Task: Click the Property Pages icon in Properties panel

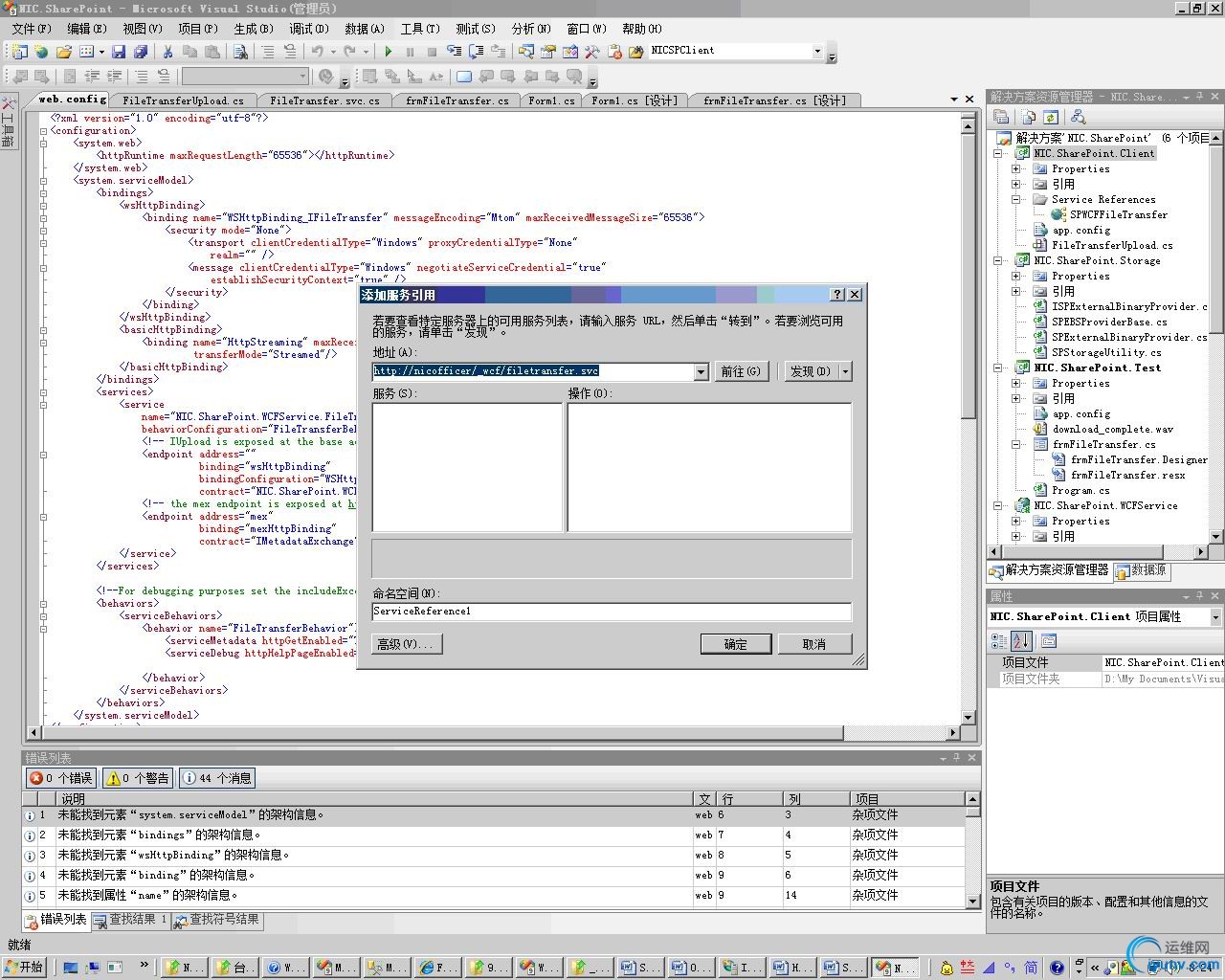Action: pyautogui.click(x=1048, y=640)
